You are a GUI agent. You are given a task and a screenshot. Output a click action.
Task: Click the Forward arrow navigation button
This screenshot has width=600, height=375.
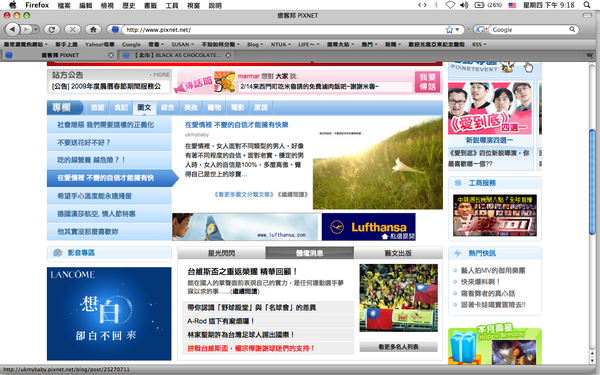26,29
